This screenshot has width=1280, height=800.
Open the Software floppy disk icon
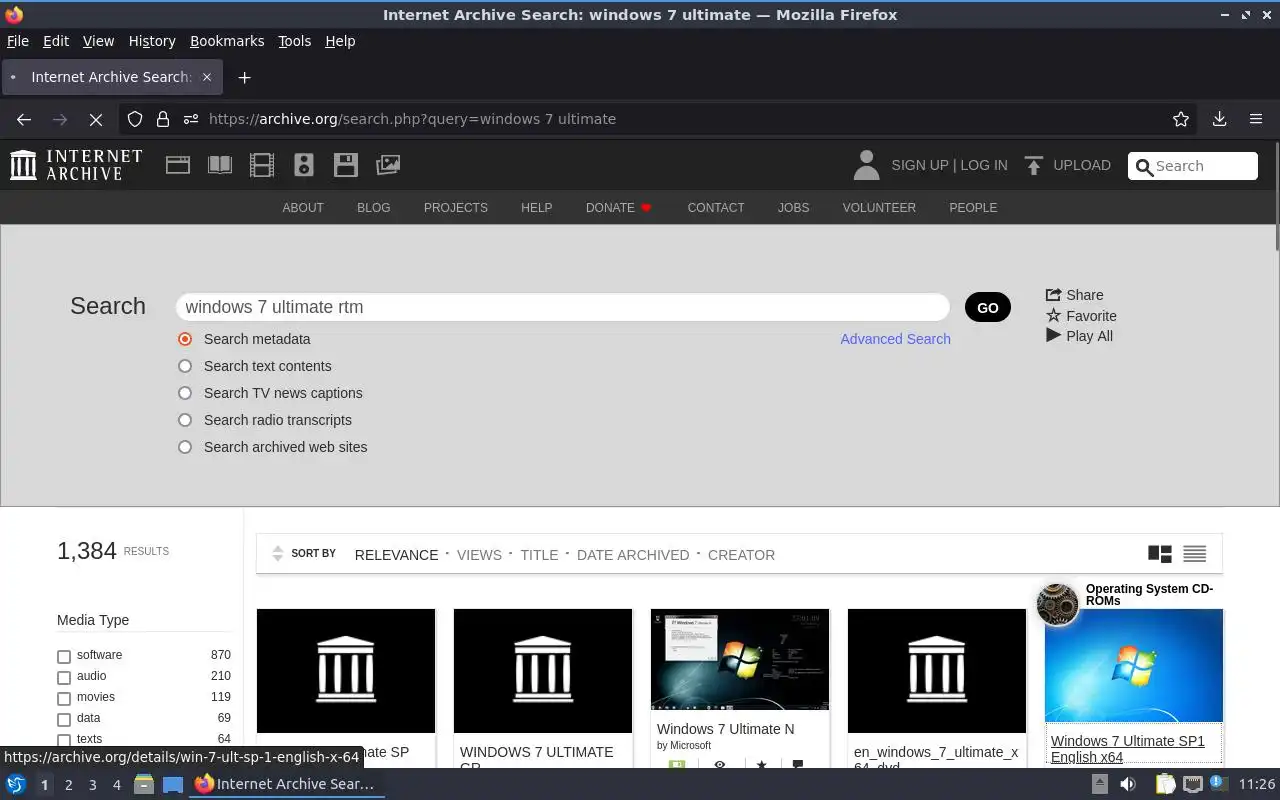(x=346, y=165)
